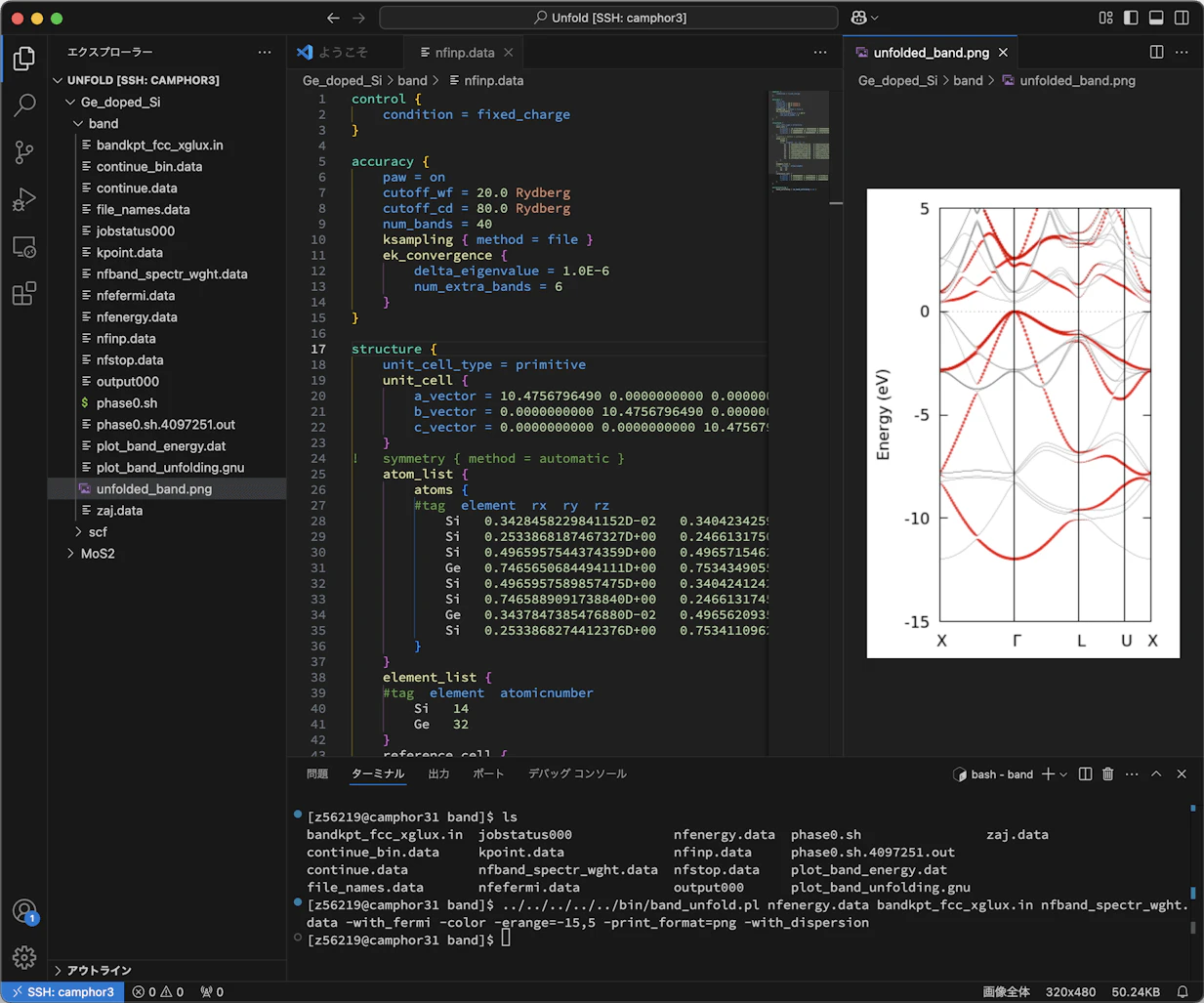Toggle the primary sidebar visibility
1204x1003 pixels.
[1133, 17]
